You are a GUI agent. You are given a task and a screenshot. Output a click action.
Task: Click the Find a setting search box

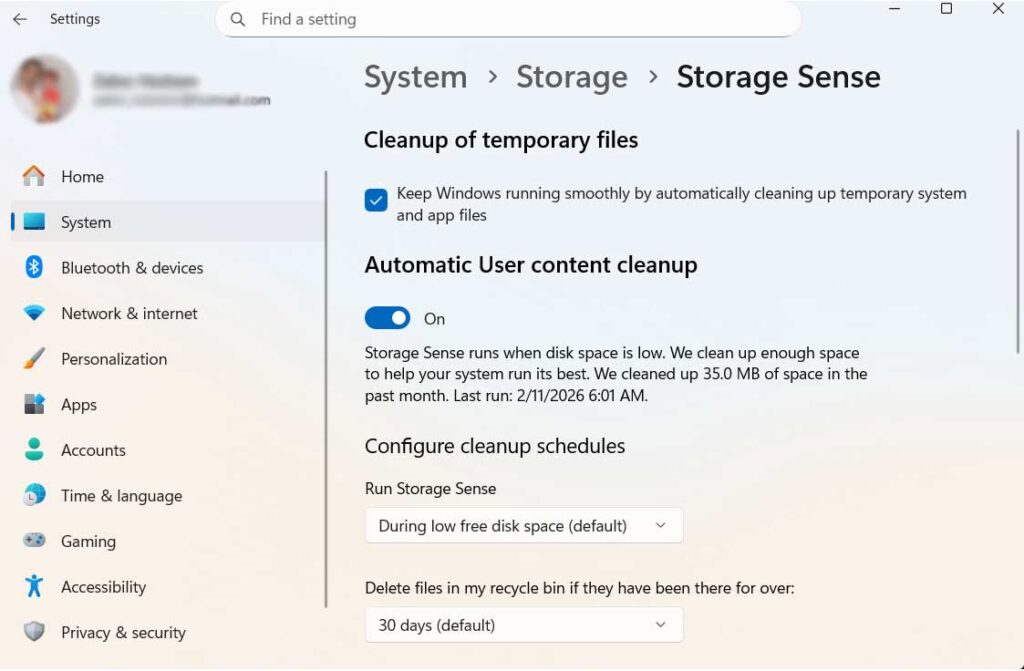tap(508, 19)
